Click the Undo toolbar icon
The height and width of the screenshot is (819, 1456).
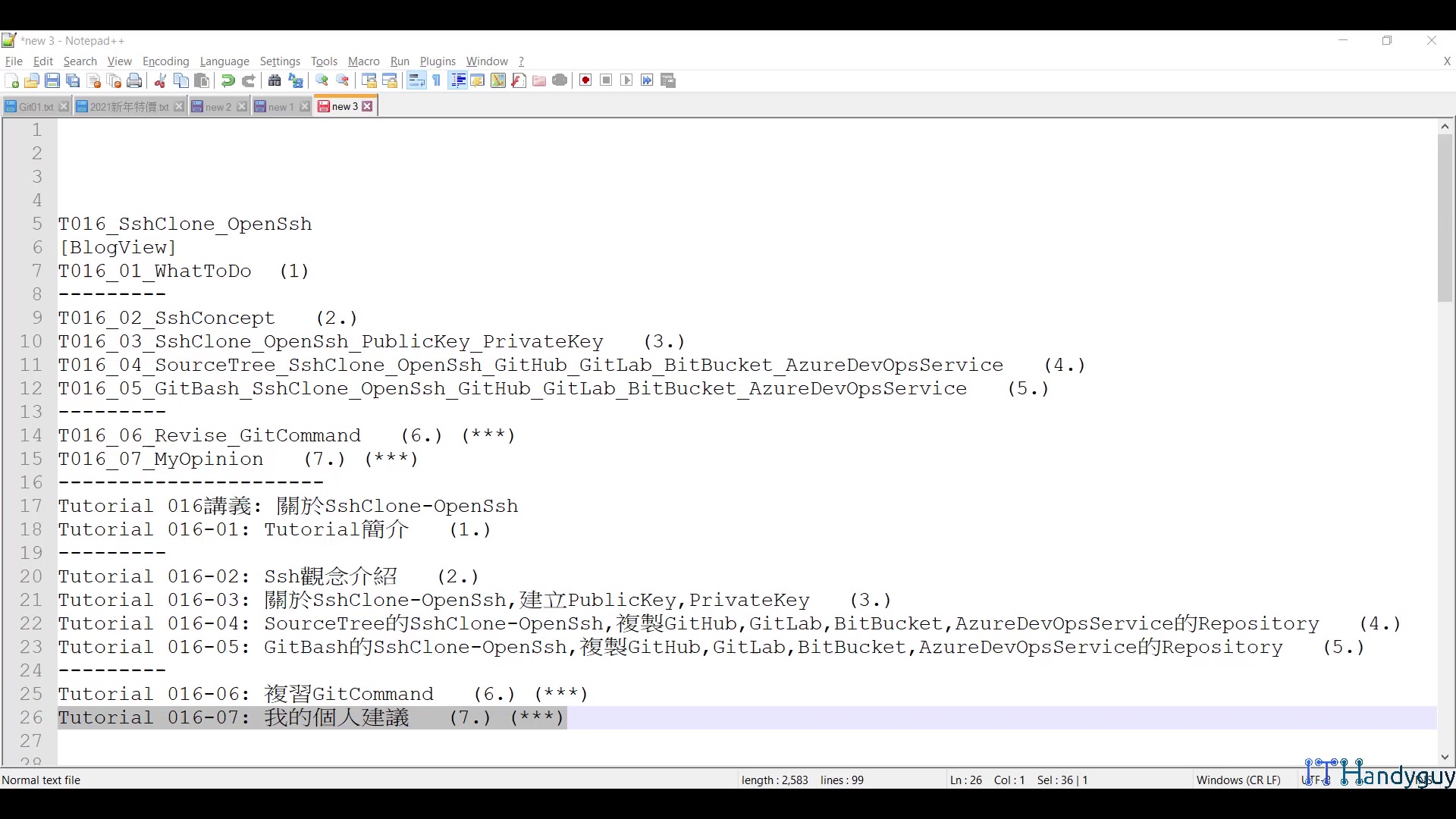pos(227,80)
